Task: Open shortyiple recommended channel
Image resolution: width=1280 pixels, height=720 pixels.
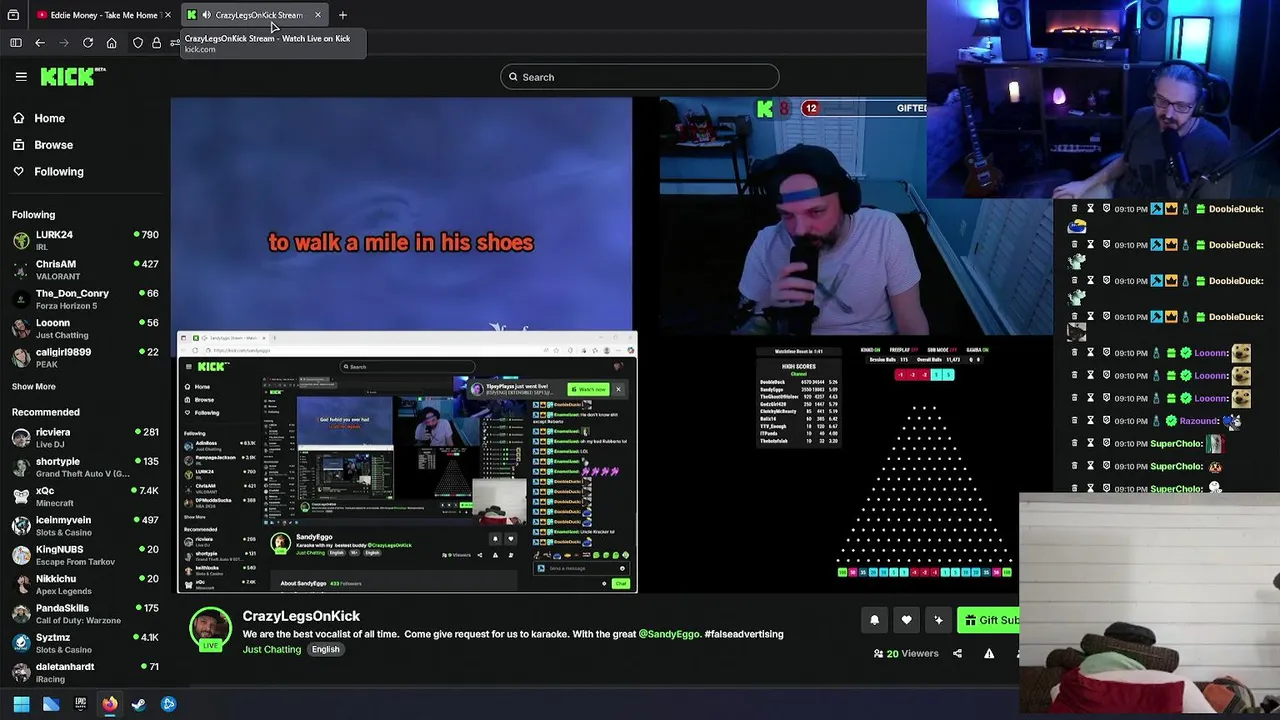Action: (85, 467)
